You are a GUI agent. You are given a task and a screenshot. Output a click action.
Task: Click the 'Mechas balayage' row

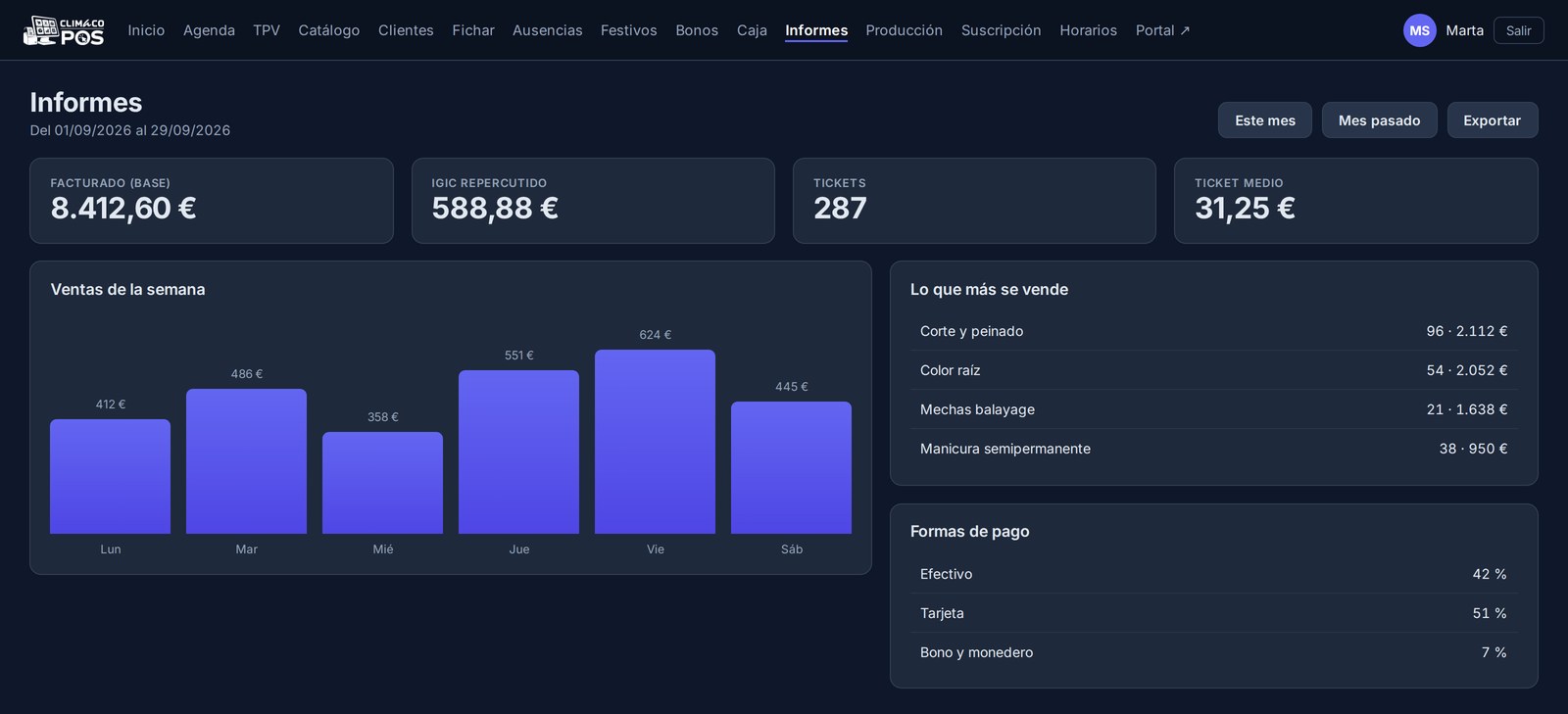pyautogui.click(x=1214, y=409)
